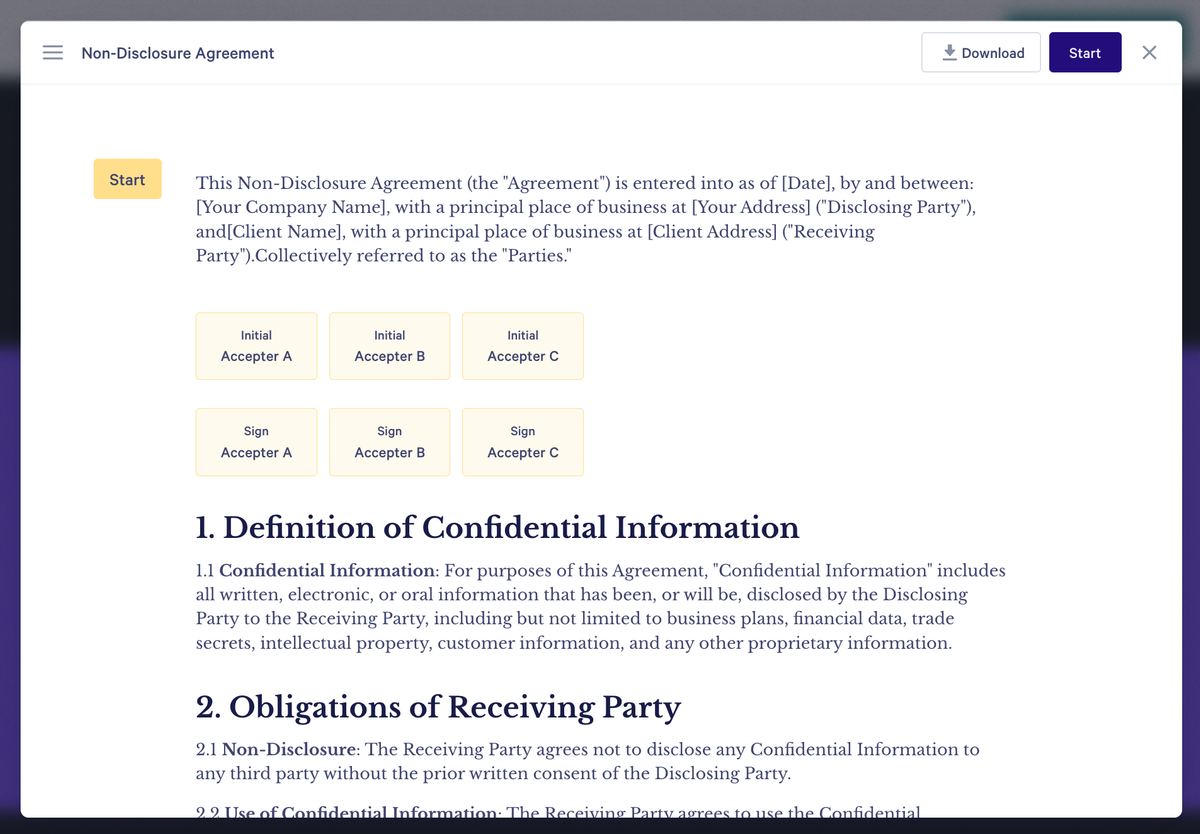
Task: Click the bold Non-Disclosure term in 2.1
Action: point(290,749)
